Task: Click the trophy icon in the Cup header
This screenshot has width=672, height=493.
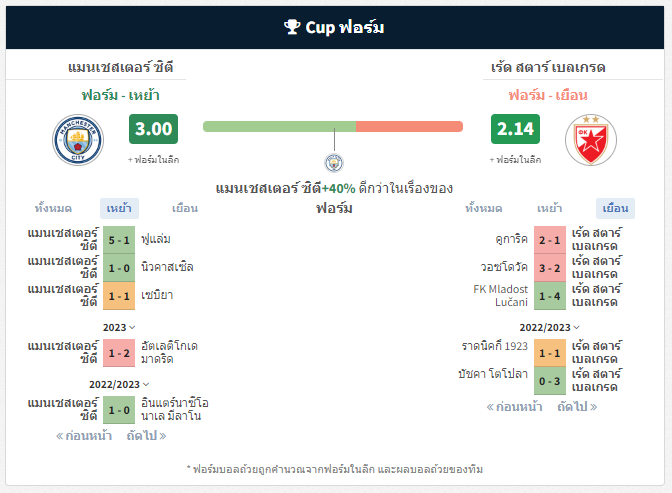Action: point(292,27)
